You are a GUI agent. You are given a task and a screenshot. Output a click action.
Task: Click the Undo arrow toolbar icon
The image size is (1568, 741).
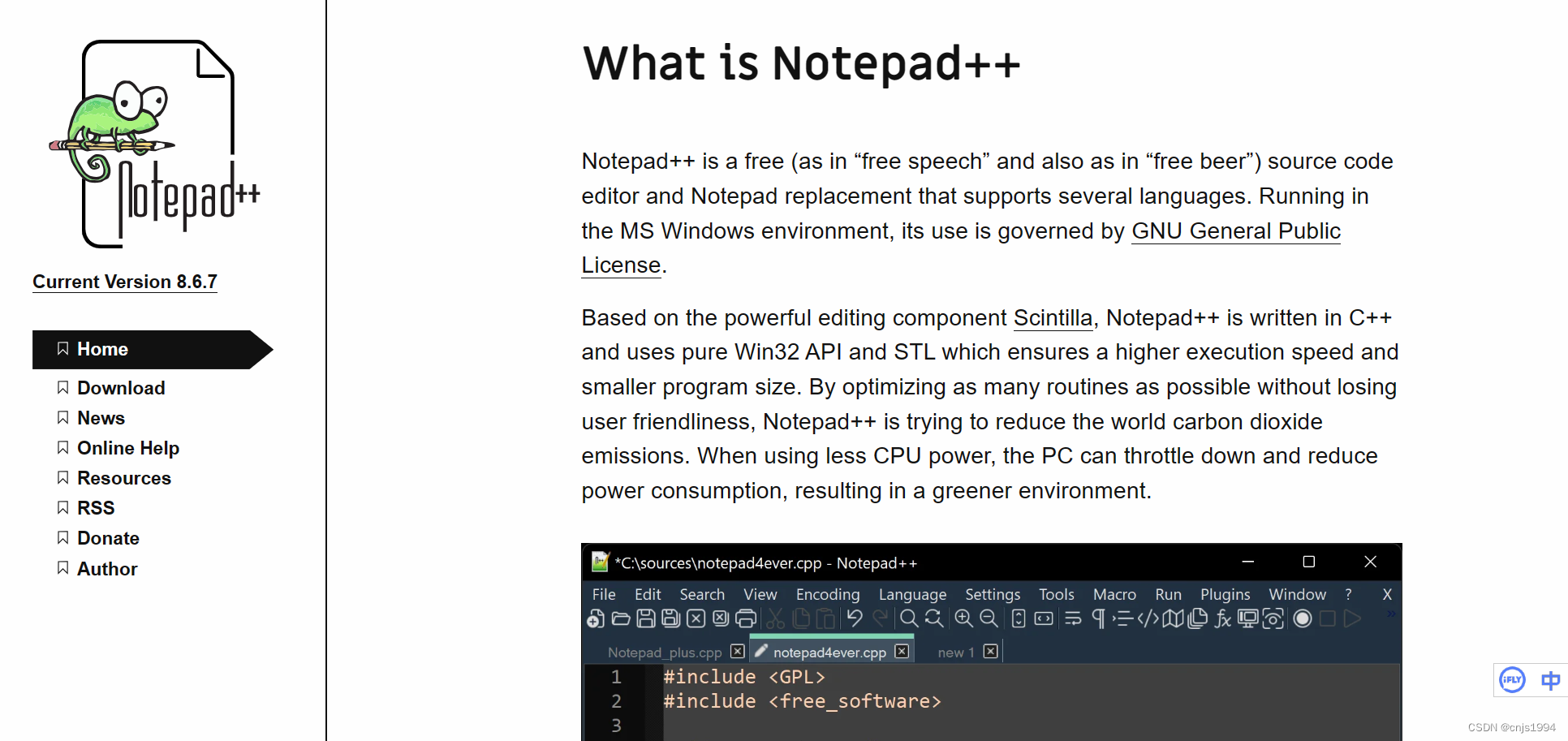tap(855, 619)
